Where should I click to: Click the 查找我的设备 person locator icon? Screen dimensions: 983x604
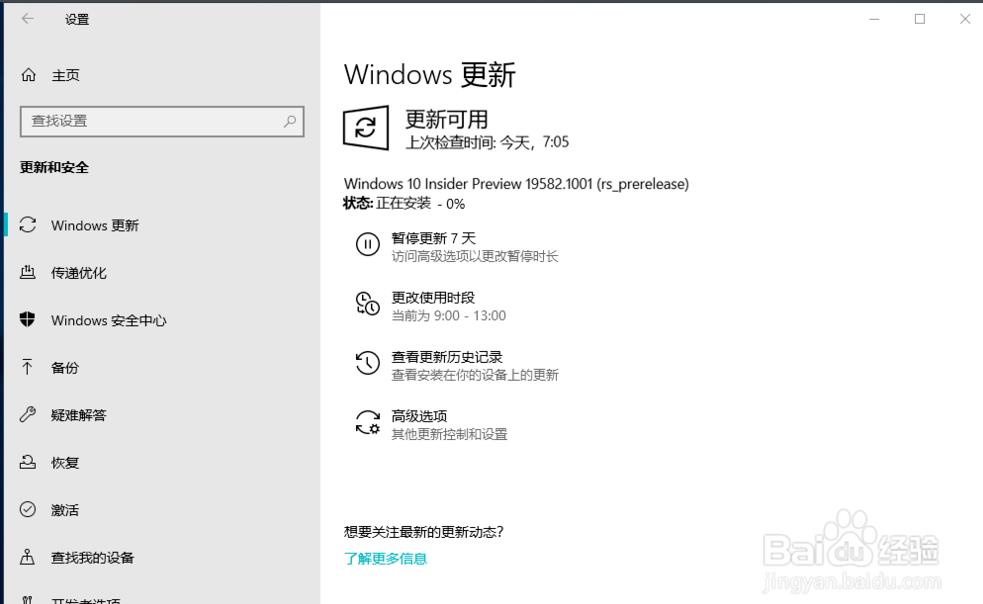27,557
